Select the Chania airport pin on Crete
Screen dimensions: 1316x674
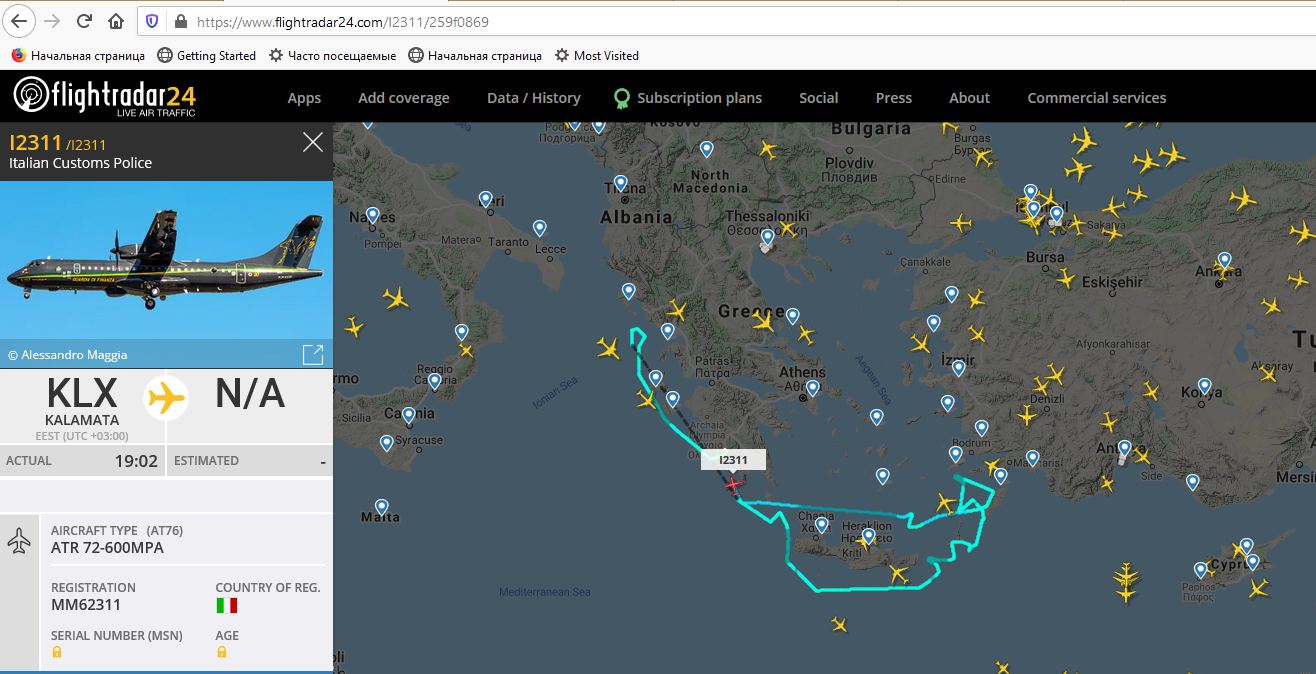pyautogui.click(x=821, y=525)
